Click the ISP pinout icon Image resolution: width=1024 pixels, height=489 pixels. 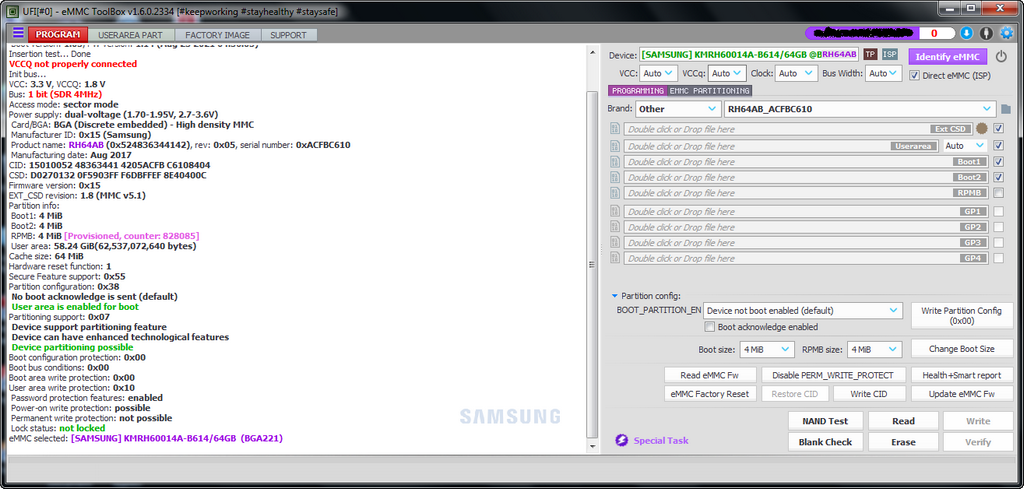(x=889, y=54)
